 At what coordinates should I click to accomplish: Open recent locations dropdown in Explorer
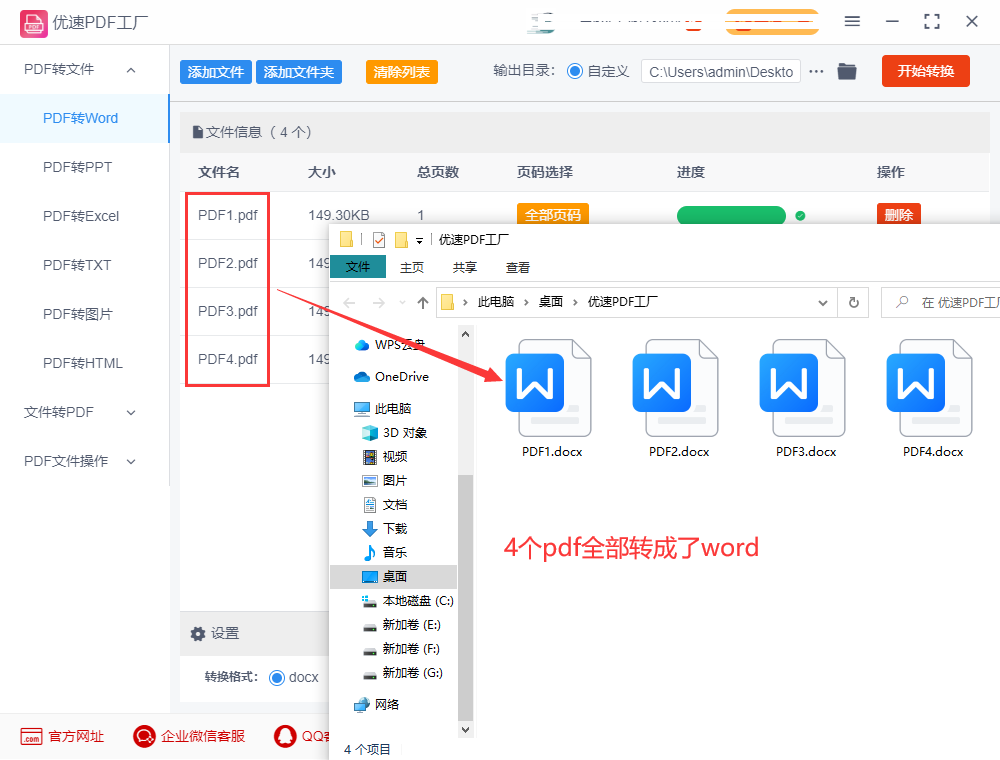pos(402,303)
